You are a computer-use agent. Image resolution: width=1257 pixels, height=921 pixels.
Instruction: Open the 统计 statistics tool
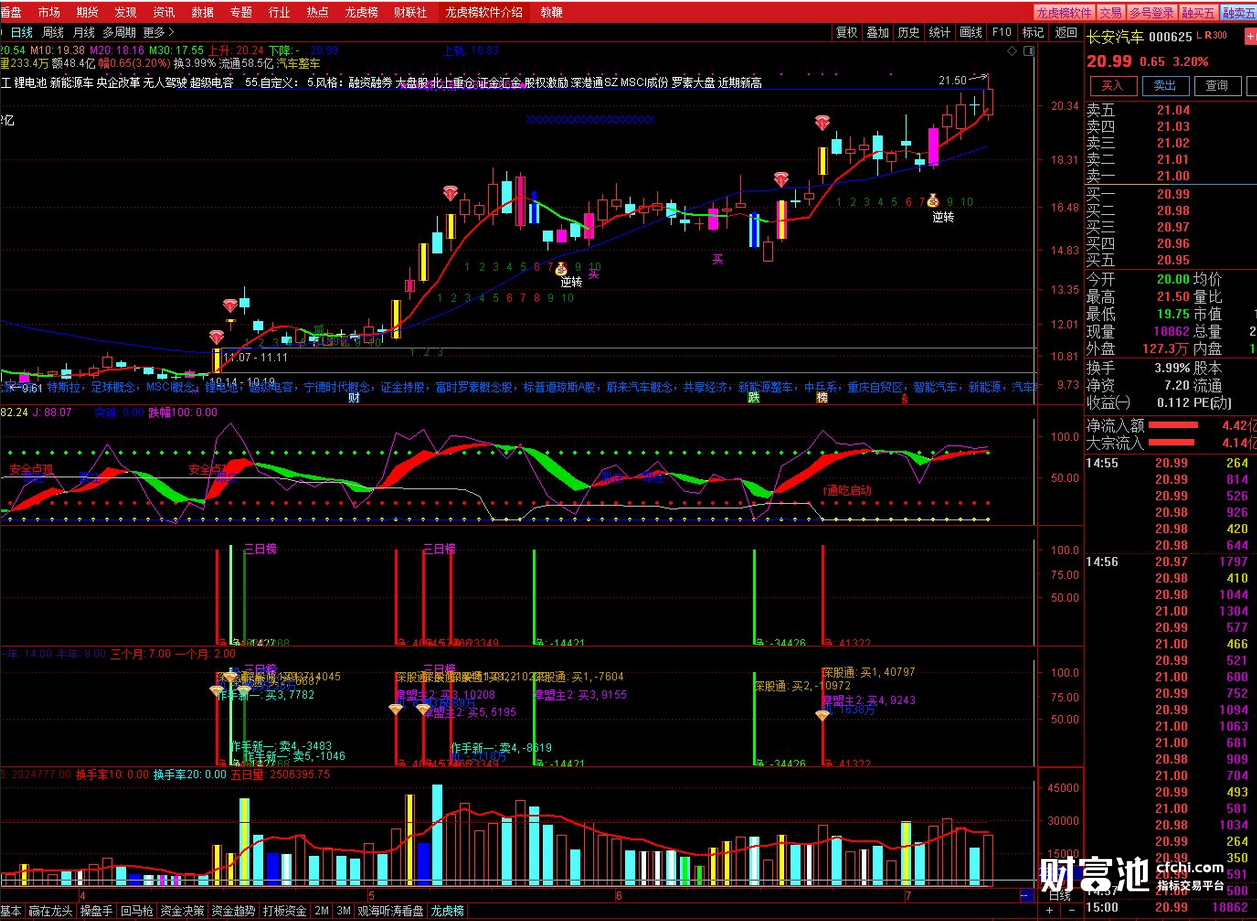coord(939,32)
